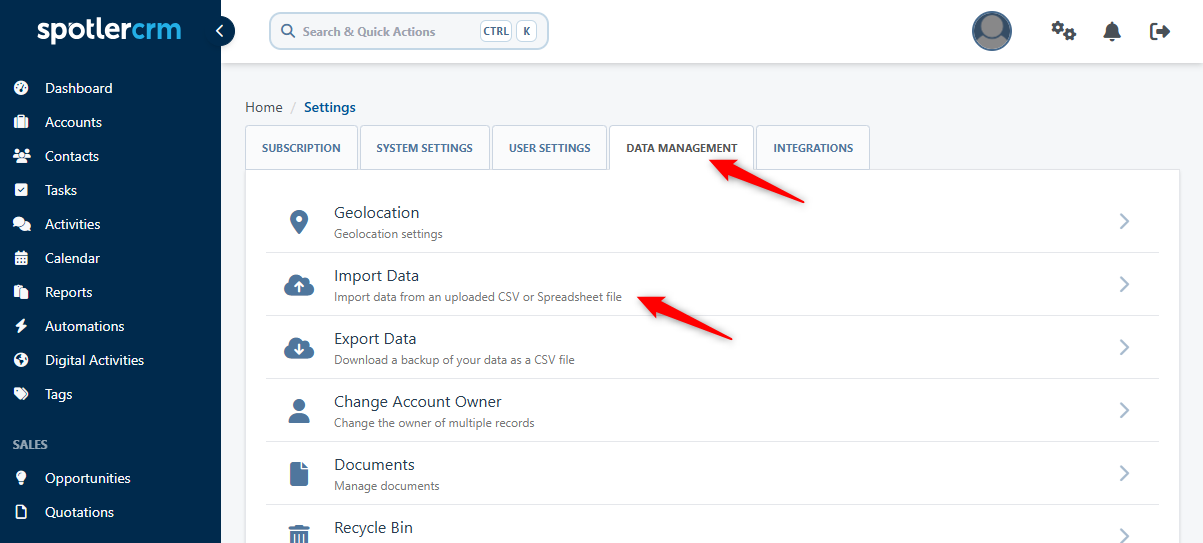Viewport: 1203px width, 543px height.
Task: Click 'Download a backup of your data' description
Action: [x=454, y=360]
